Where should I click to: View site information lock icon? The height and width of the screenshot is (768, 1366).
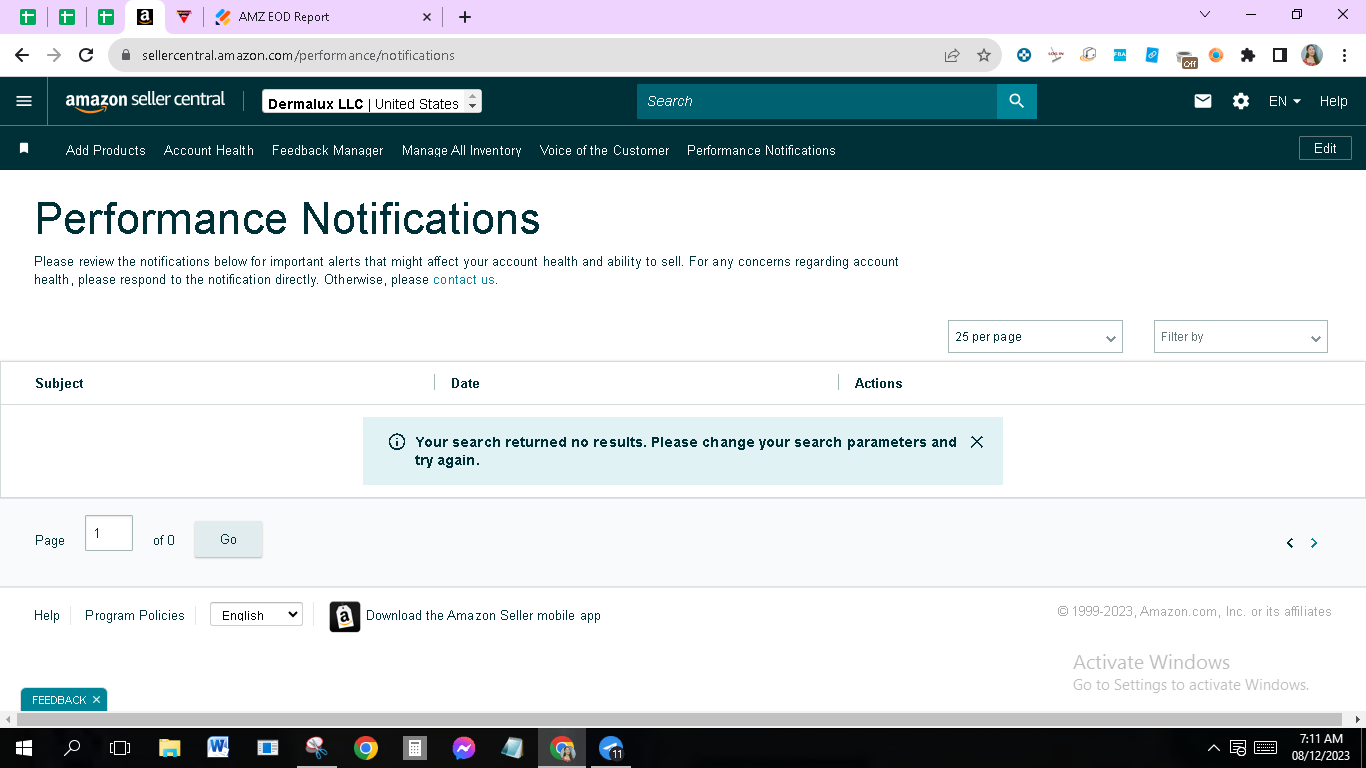[126, 56]
